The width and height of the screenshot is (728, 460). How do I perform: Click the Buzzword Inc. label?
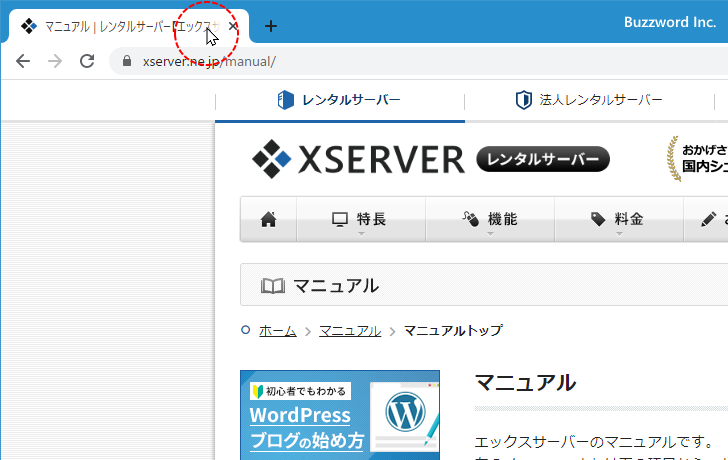[670, 22]
